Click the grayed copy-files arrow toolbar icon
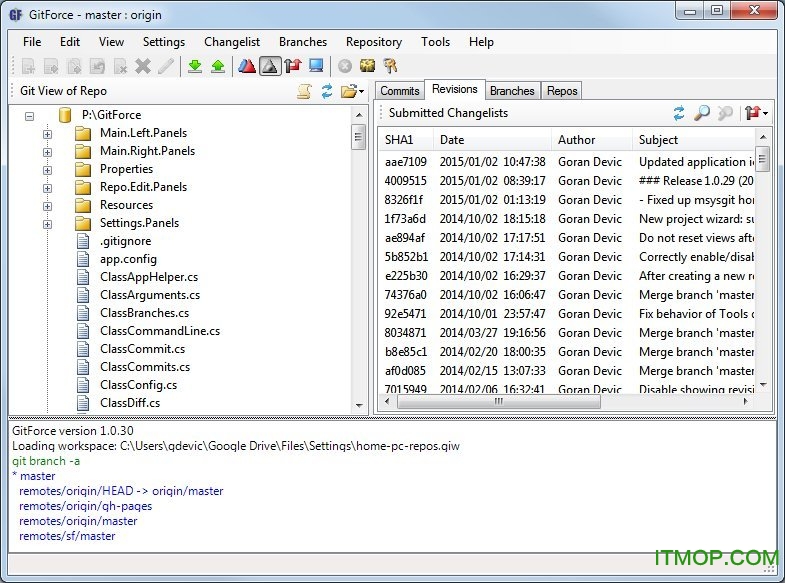 pos(75,66)
